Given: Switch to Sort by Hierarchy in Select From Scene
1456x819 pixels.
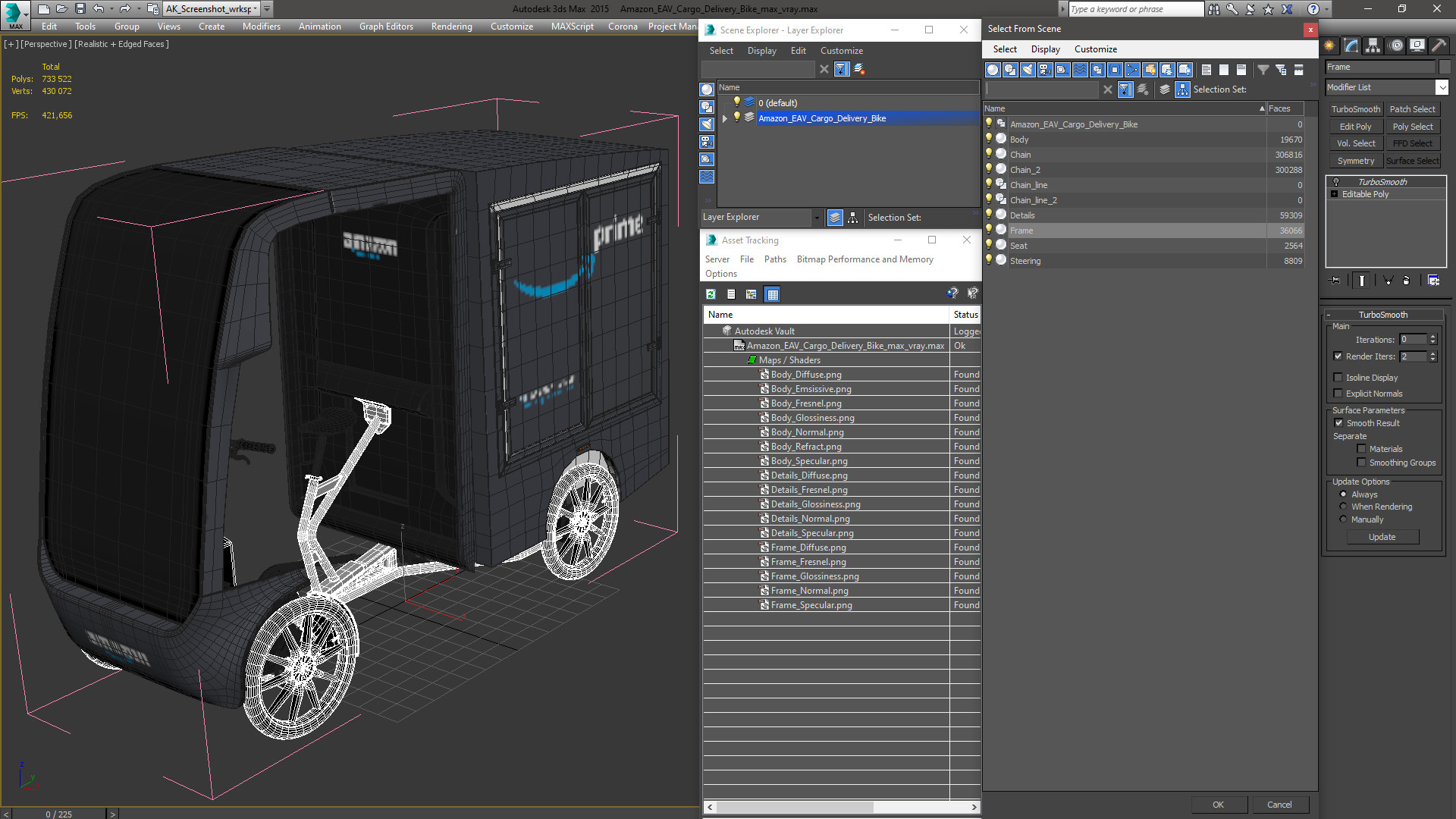Looking at the screenshot, I should point(1183,89).
